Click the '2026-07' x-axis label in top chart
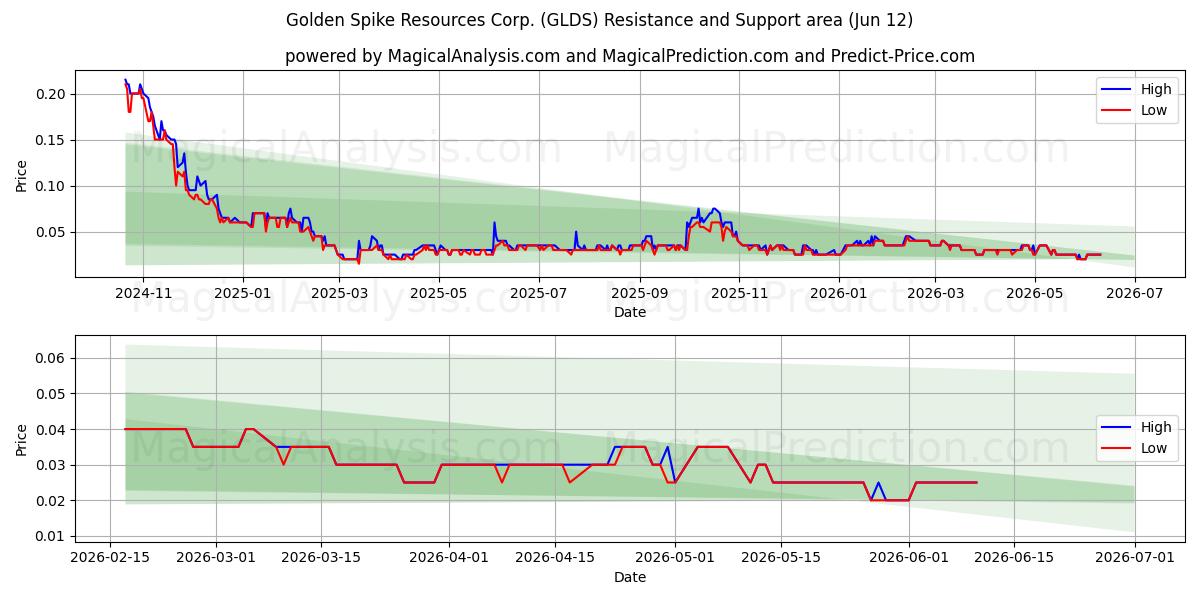The image size is (1200, 600). point(1135,293)
